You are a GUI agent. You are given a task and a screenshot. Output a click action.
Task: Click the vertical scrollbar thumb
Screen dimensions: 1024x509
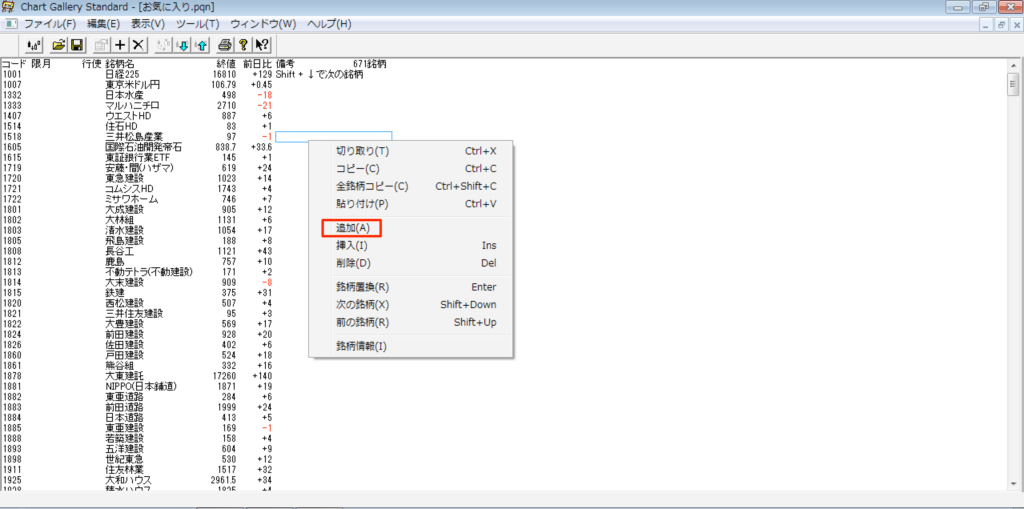pos(1014,84)
